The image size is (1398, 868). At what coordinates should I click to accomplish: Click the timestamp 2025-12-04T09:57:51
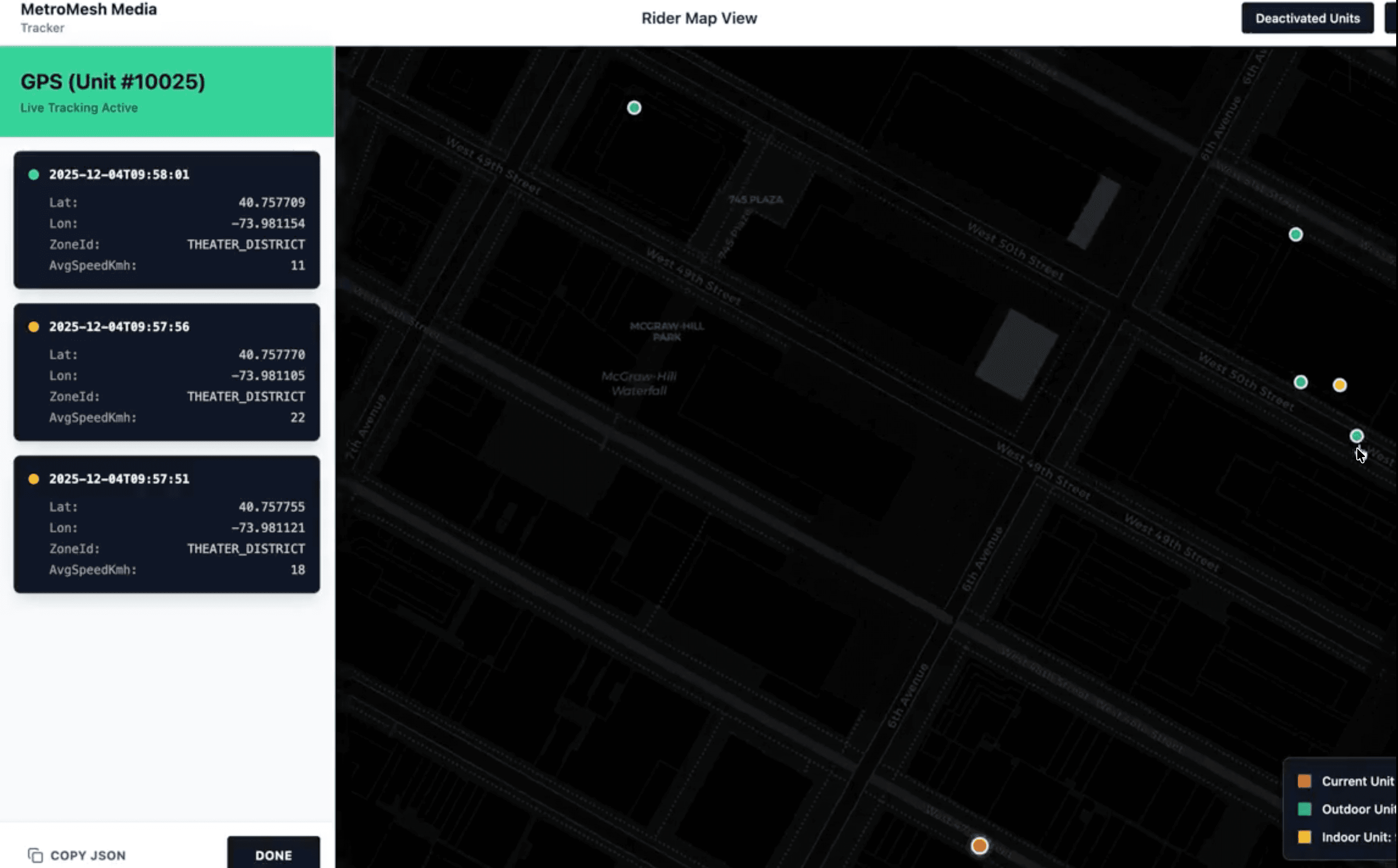119,479
